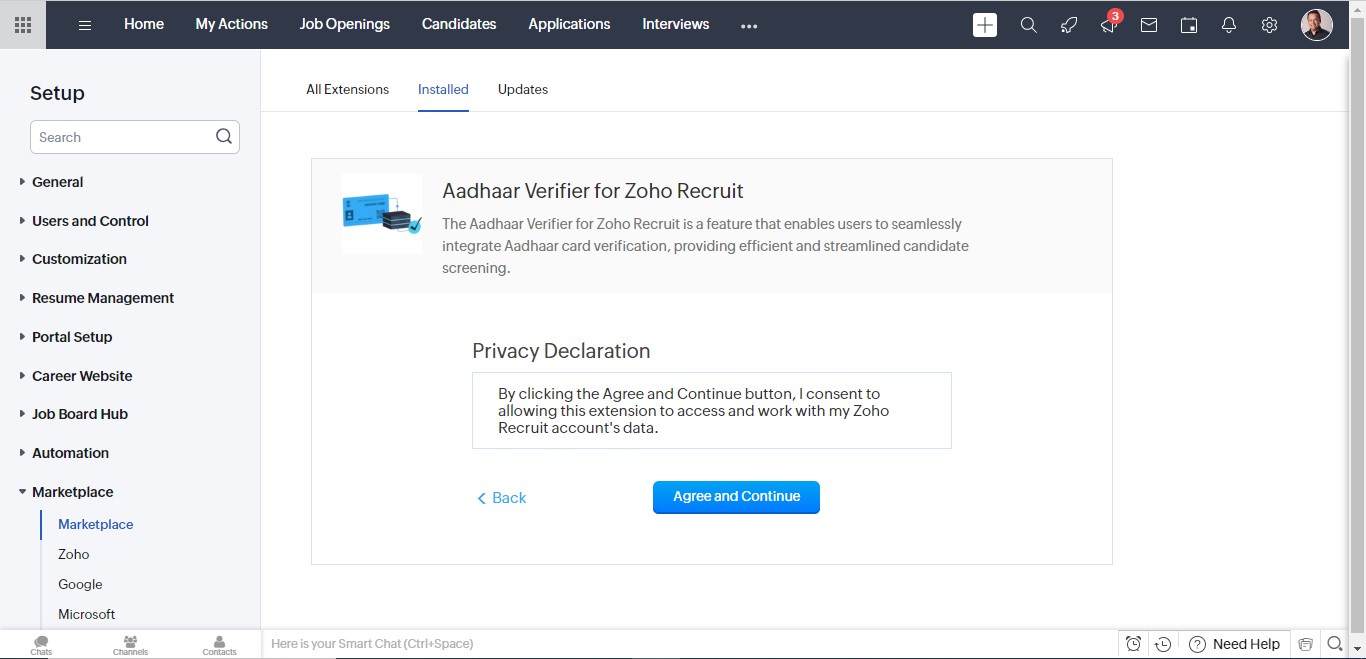The image size is (1366, 659).
Task: Select the Installed tab
Action: click(x=443, y=89)
